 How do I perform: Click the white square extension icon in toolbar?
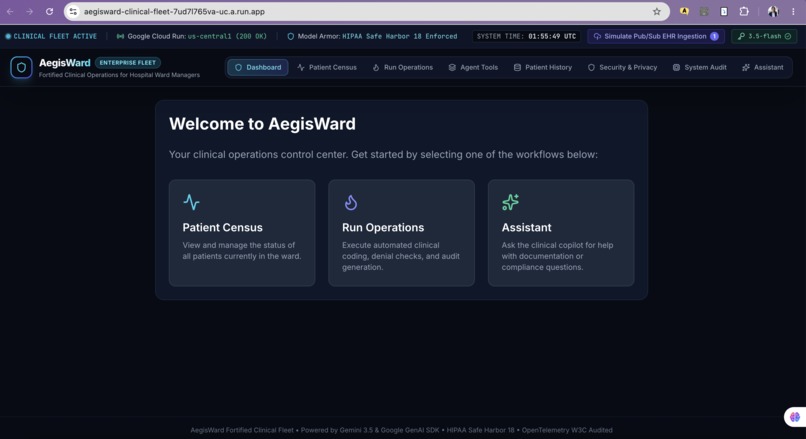[724, 11]
